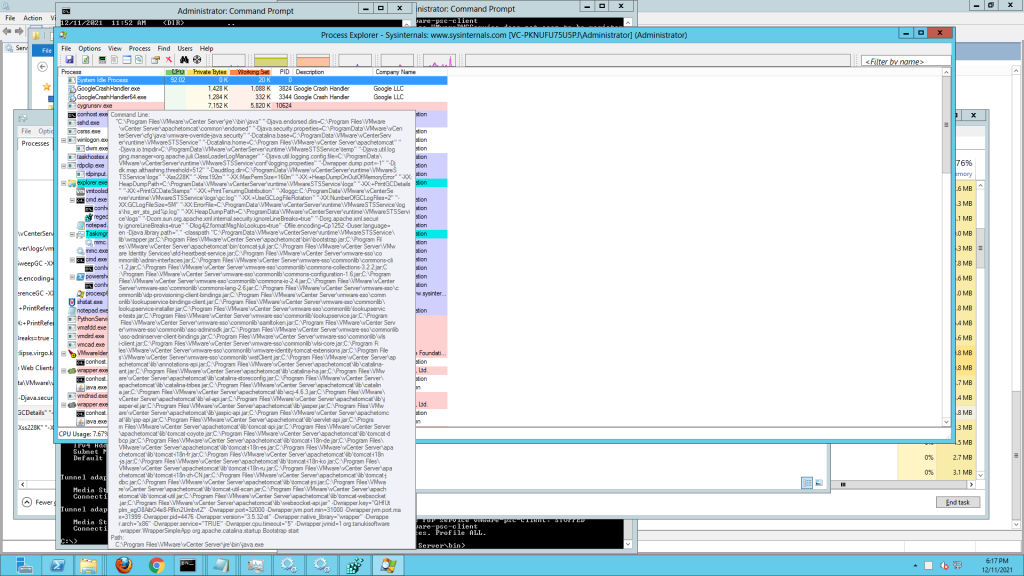The image size is (1024, 576).
Task: Sort by the Working Set column header
Action: [251, 72]
